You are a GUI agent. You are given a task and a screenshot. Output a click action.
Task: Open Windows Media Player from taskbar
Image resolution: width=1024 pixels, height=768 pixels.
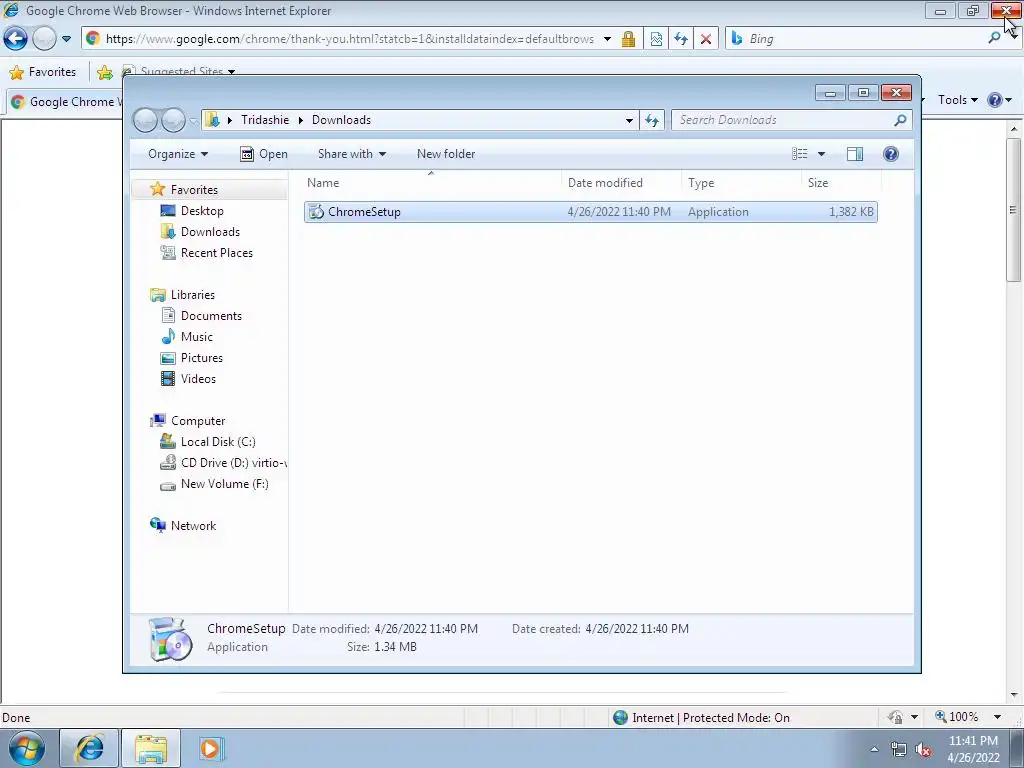[210, 748]
